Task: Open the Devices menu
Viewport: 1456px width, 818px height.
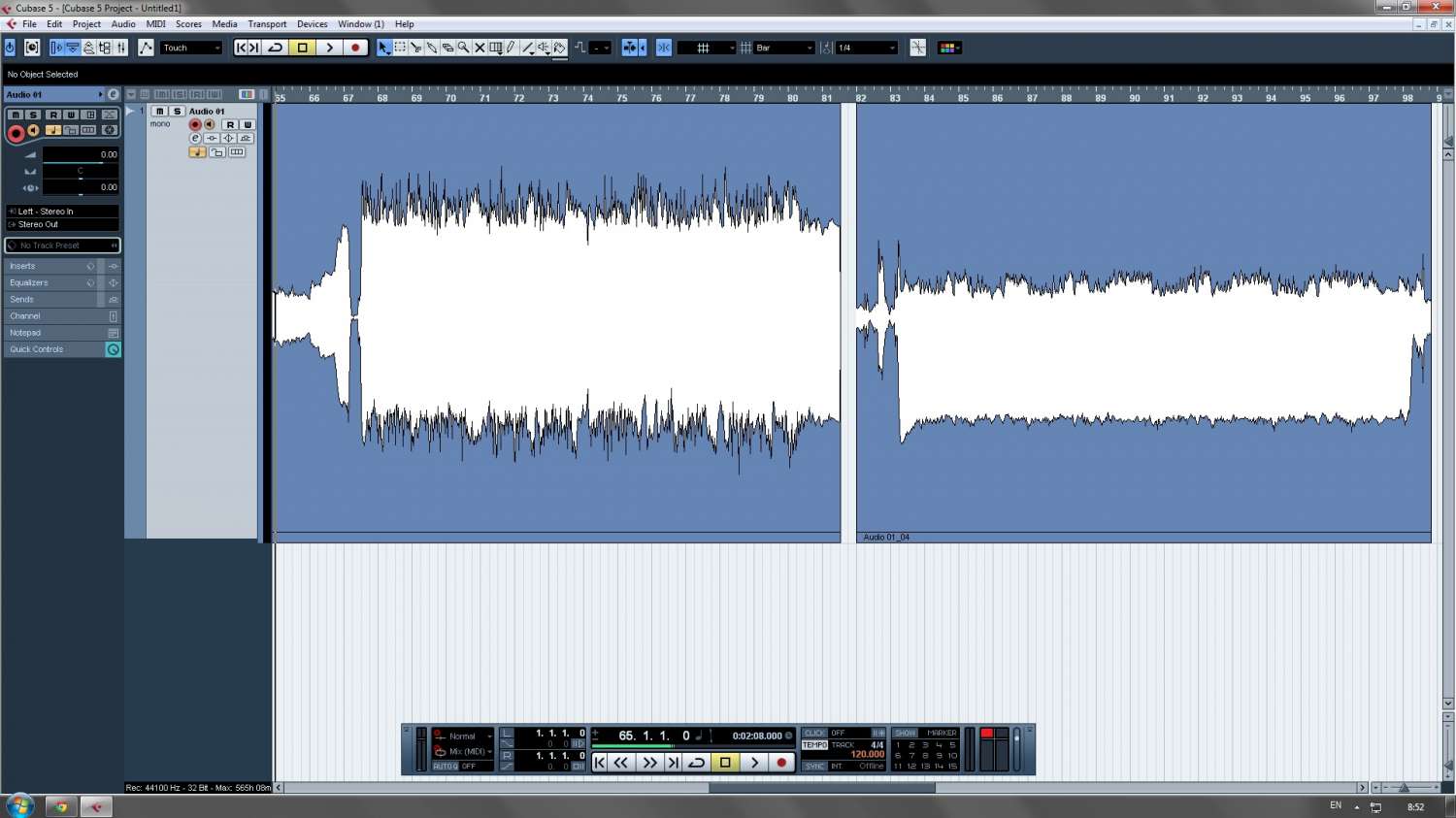Action: click(x=312, y=24)
